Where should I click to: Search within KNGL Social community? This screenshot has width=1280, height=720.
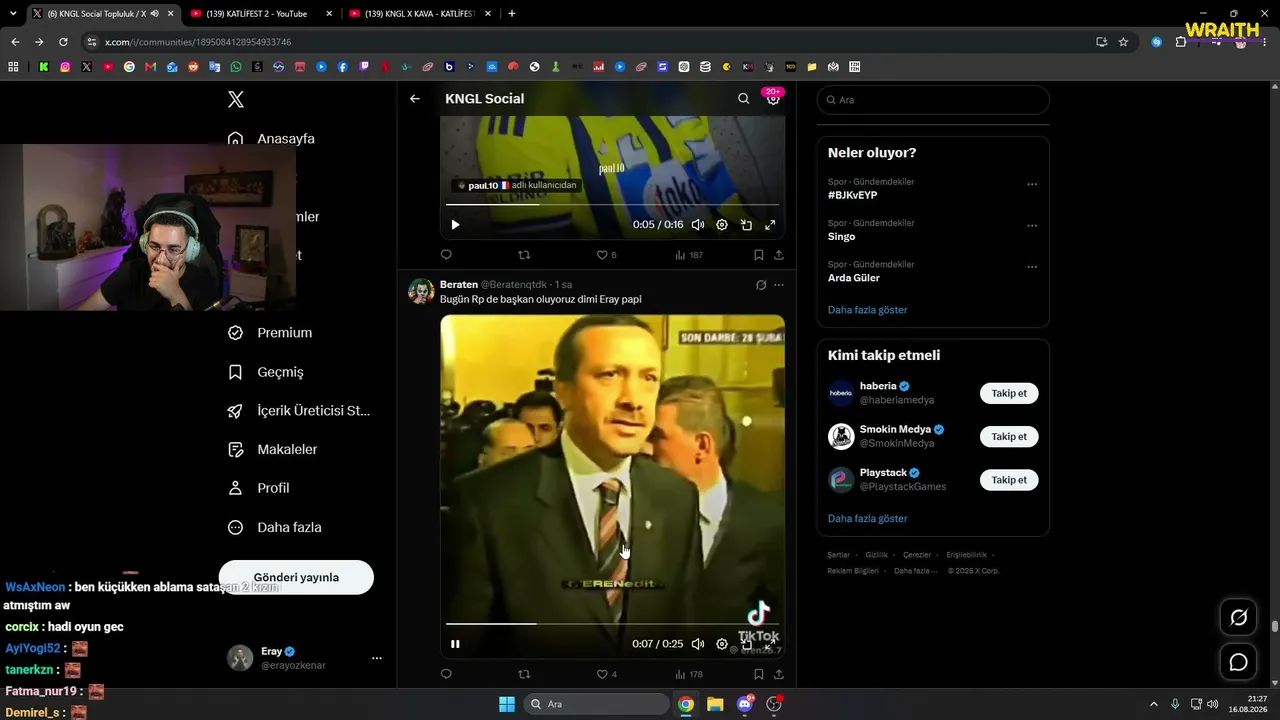point(743,99)
